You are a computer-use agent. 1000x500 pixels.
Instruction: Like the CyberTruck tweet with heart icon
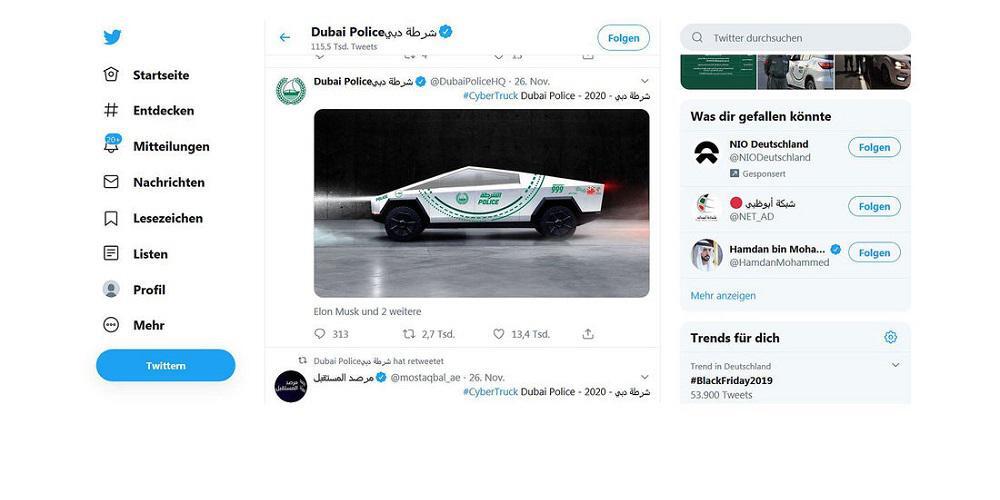(x=499, y=334)
